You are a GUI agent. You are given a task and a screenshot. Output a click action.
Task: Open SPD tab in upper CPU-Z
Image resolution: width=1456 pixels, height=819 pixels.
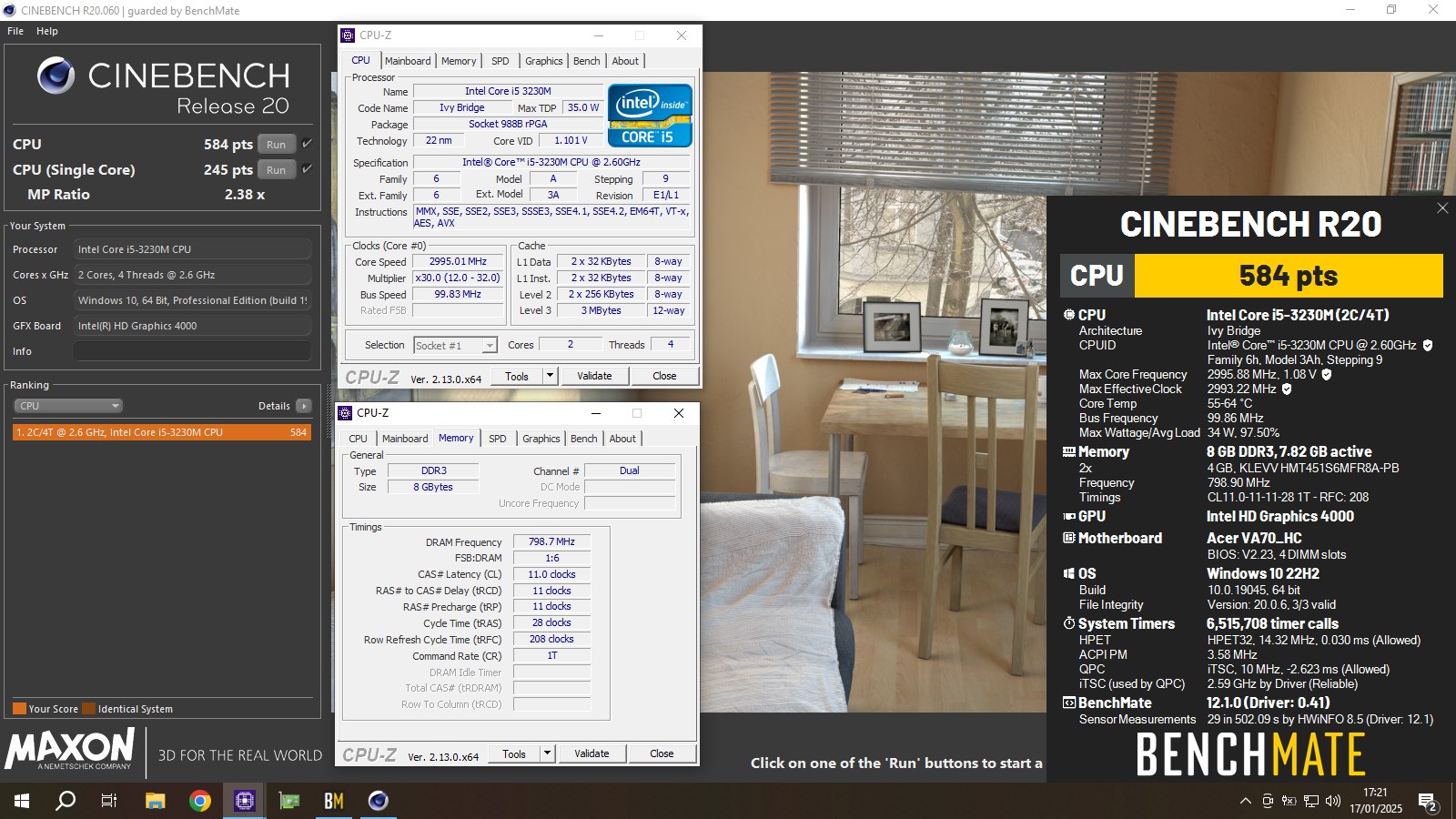[x=500, y=61]
